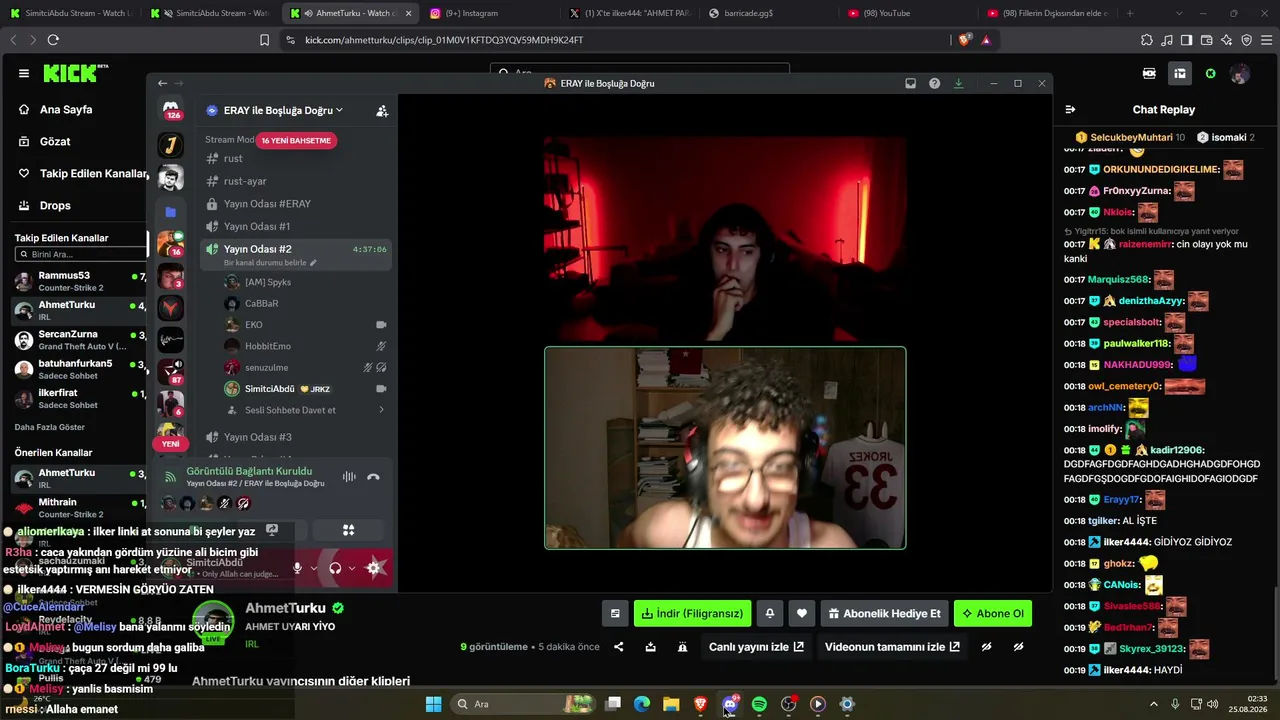Bookmark this page in address bar
This screenshot has width=1280, height=720.
click(264, 40)
